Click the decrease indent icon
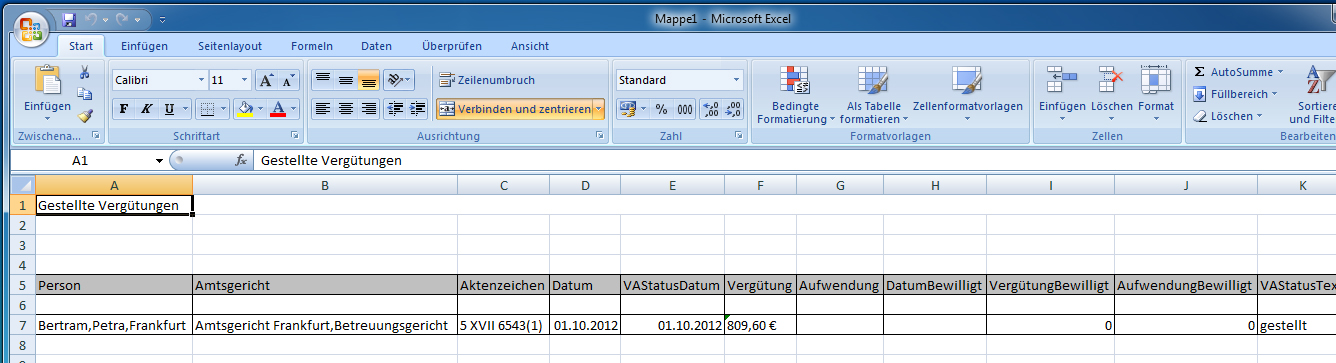Screen dimensions: 1336x363 pyautogui.click(x=394, y=109)
